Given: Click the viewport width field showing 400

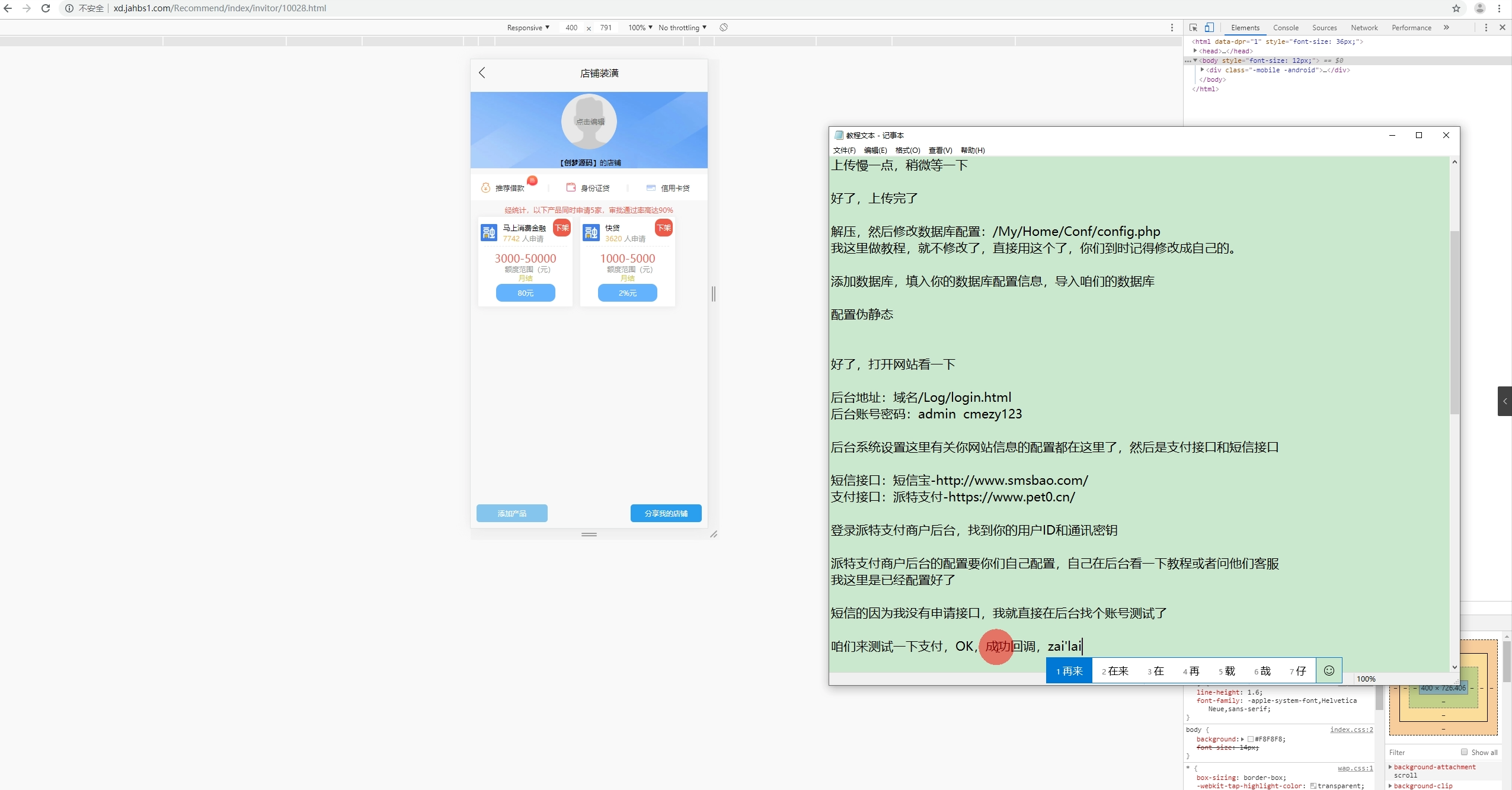Looking at the screenshot, I should [x=571, y=28].
